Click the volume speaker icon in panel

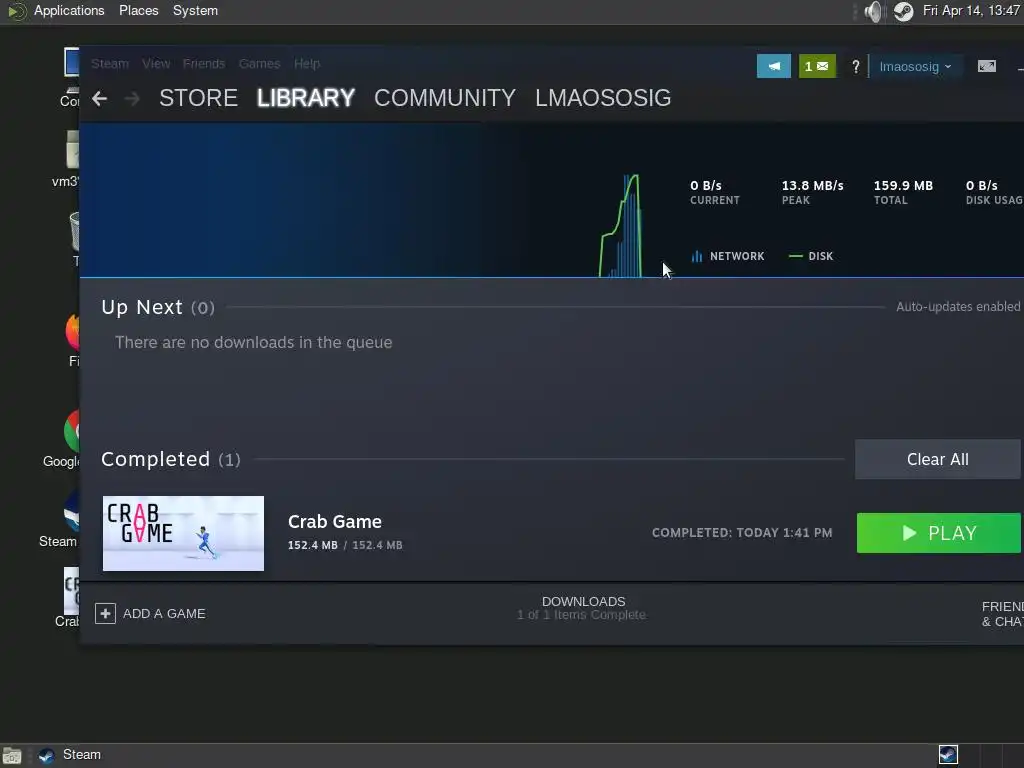[873, 11]
